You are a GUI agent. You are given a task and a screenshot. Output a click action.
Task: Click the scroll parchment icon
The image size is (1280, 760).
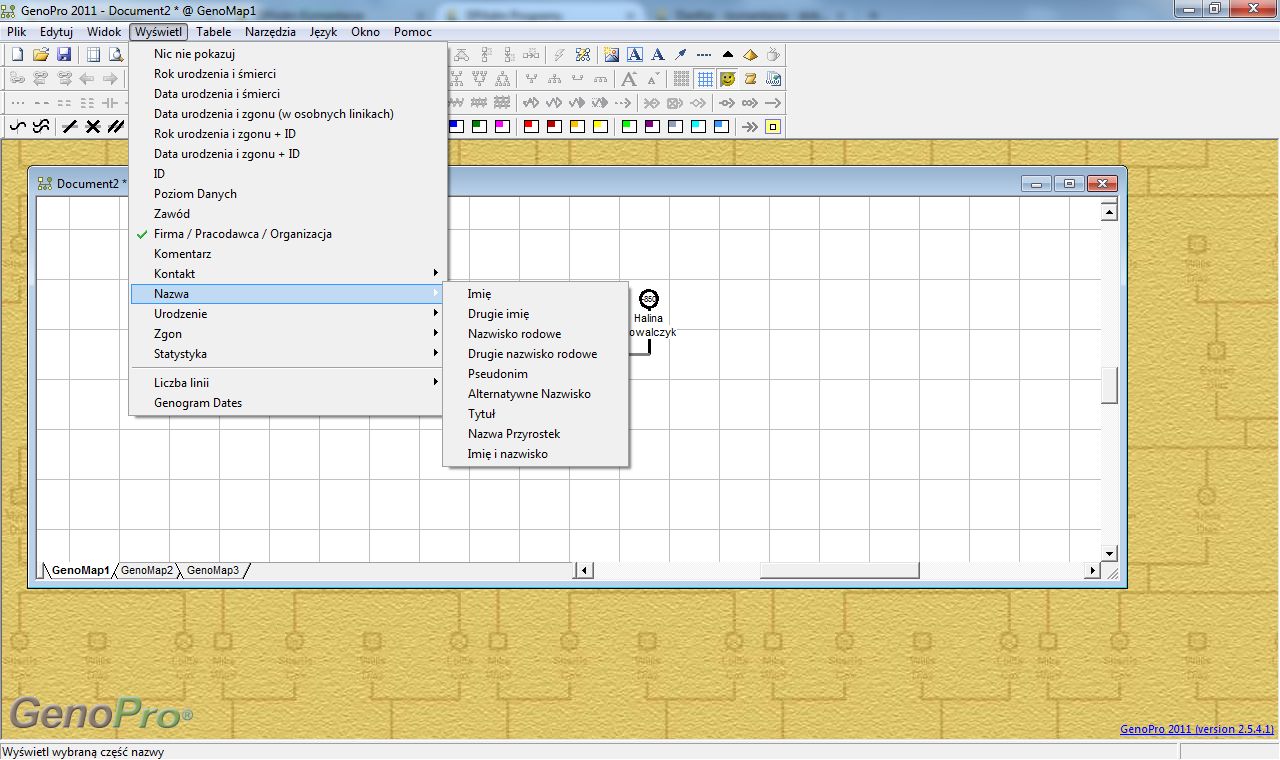click(750, 78)
